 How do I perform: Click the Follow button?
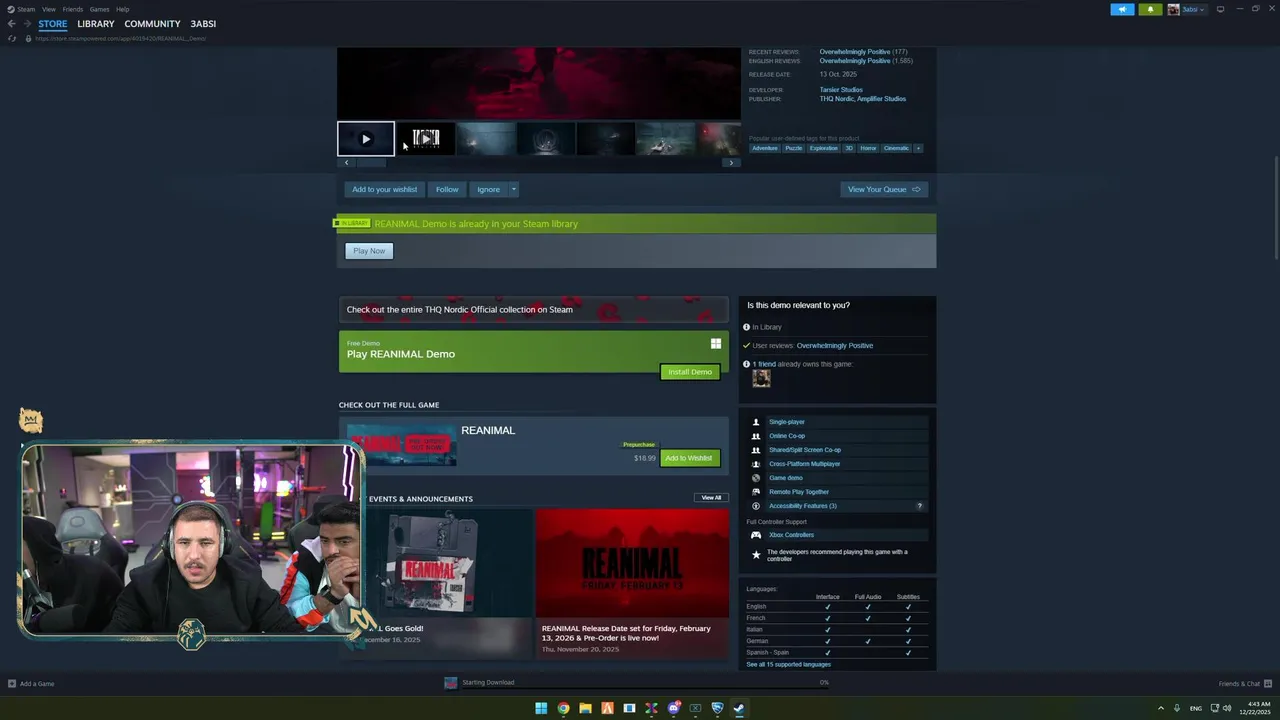click(x=447, y=189)
